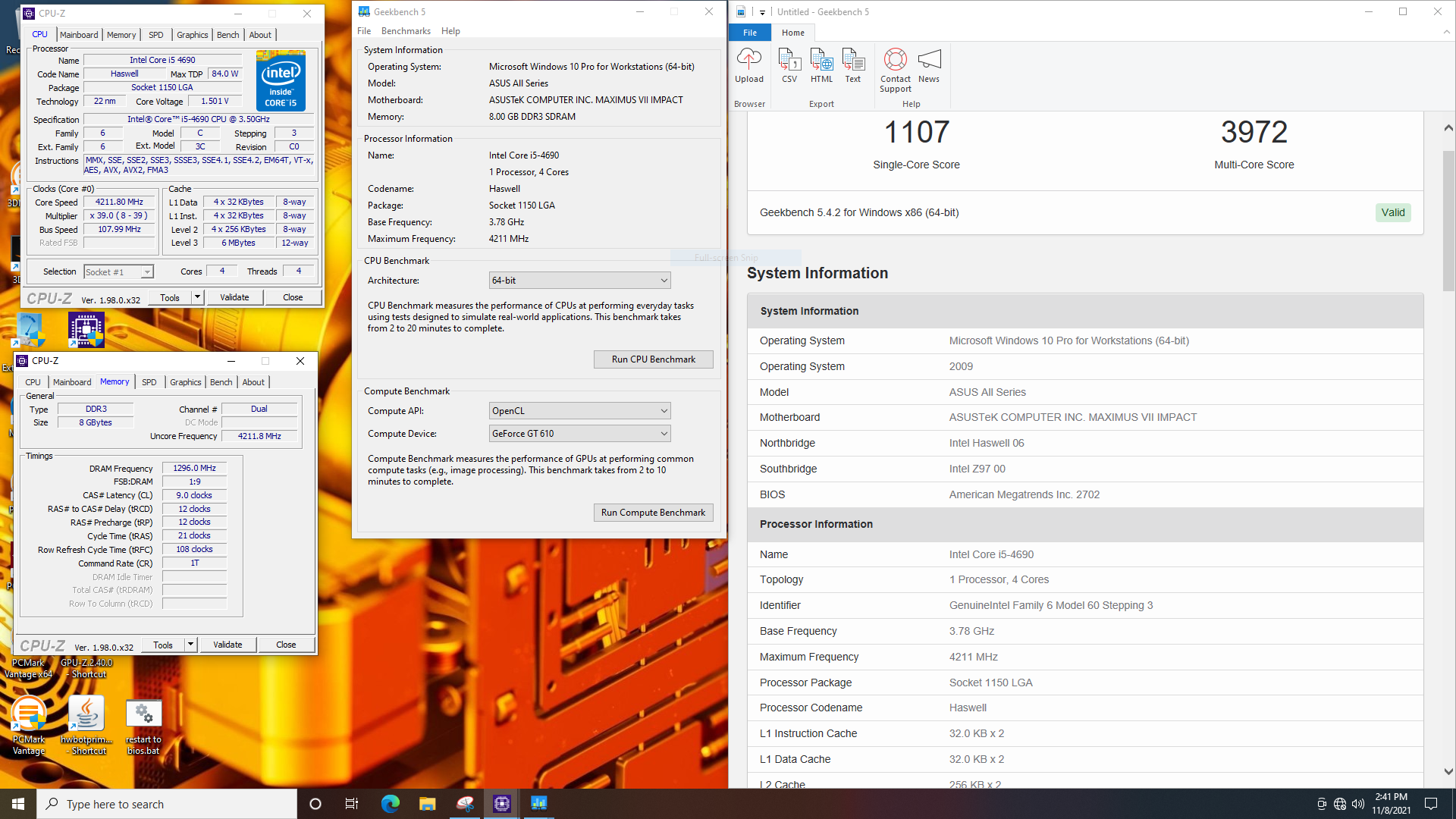The width and height of the screenshot is (1456, 819).
Task: Open the Help menu in Geekbench 5
Action: (450, 31)
